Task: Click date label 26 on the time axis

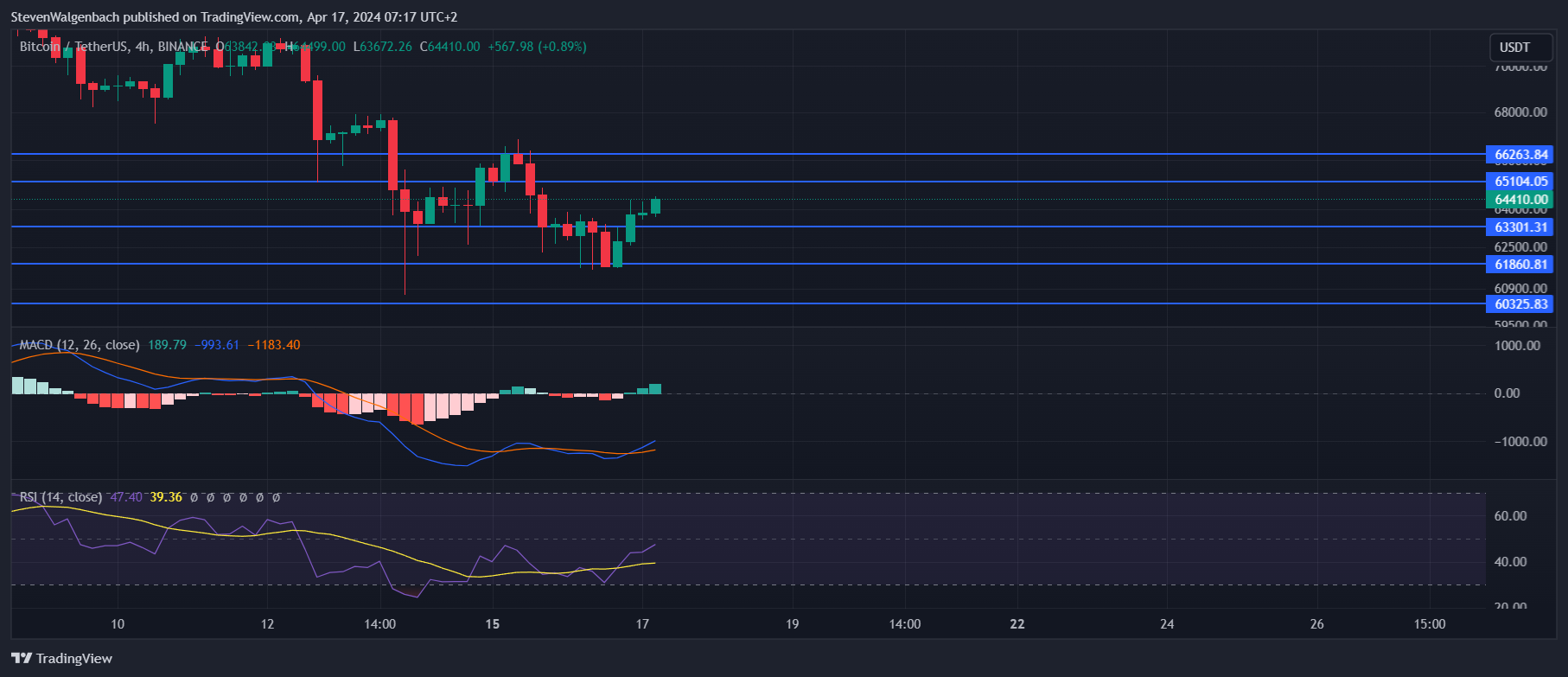Action: coord(1316,624)
